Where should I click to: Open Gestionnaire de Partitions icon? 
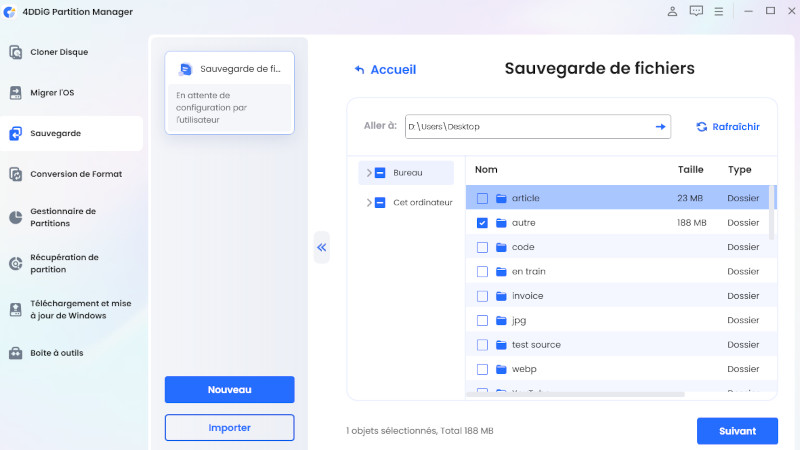point(16,217)
